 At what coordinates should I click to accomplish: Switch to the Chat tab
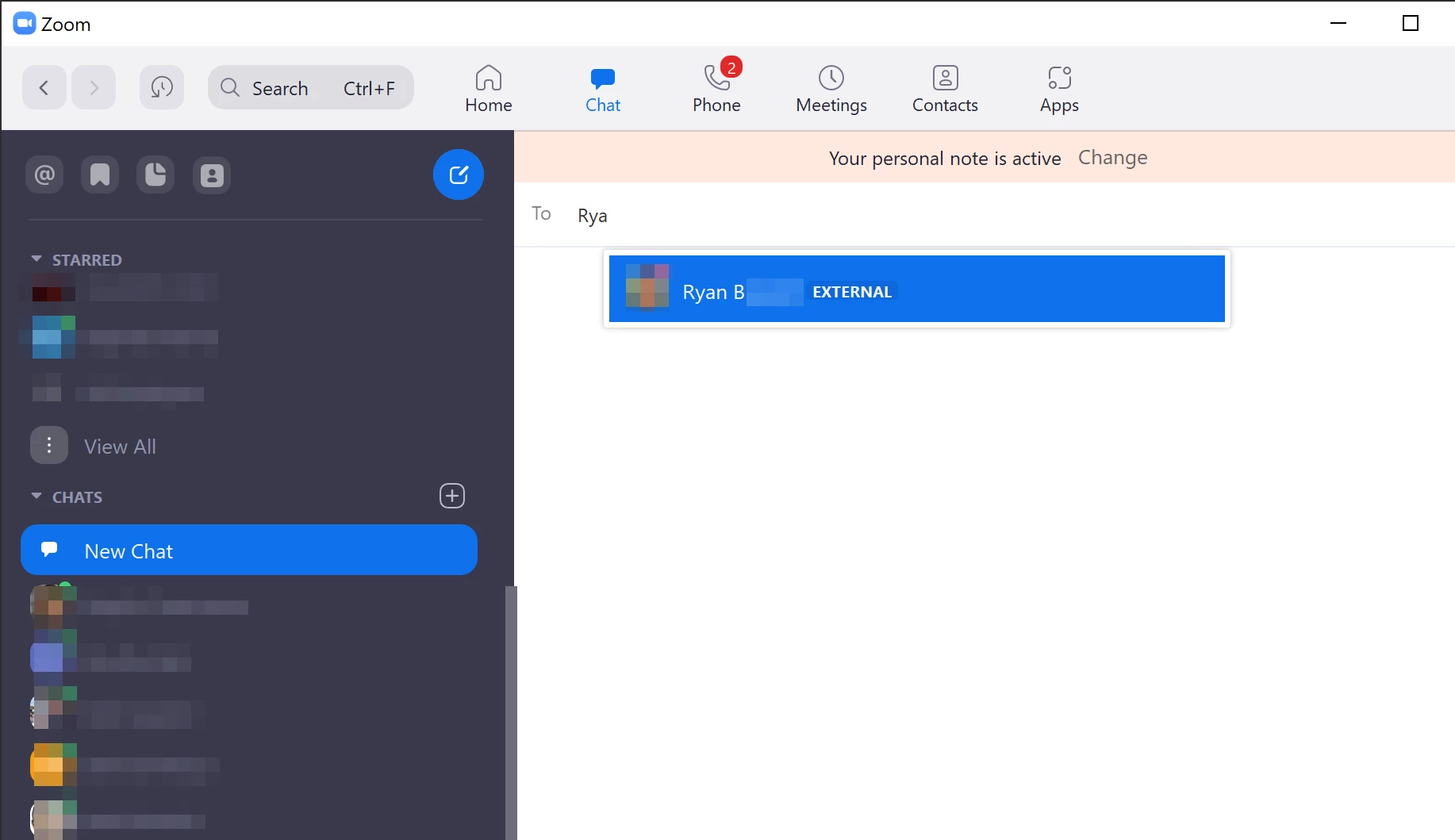point(603,89)
